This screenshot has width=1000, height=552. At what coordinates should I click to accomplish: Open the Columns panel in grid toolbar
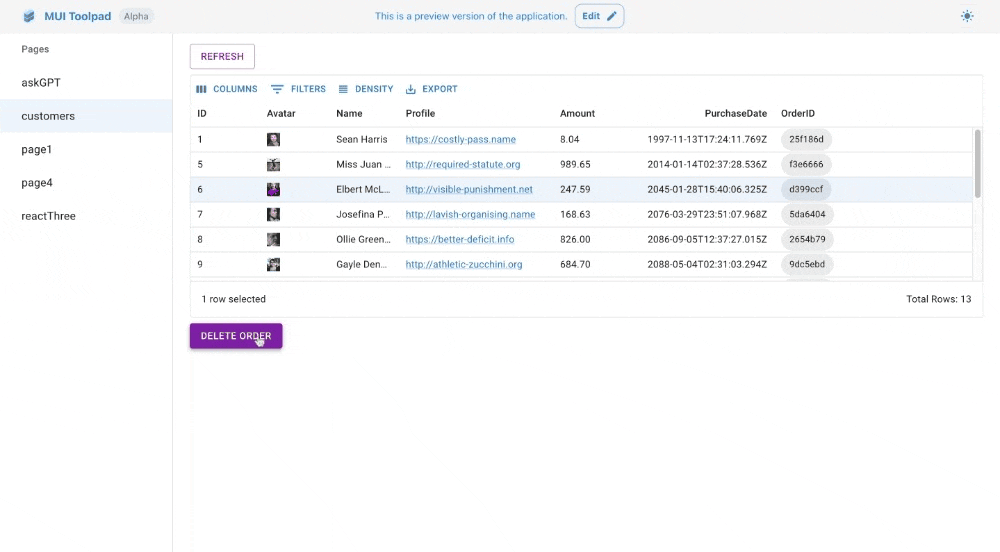point(227,89)
